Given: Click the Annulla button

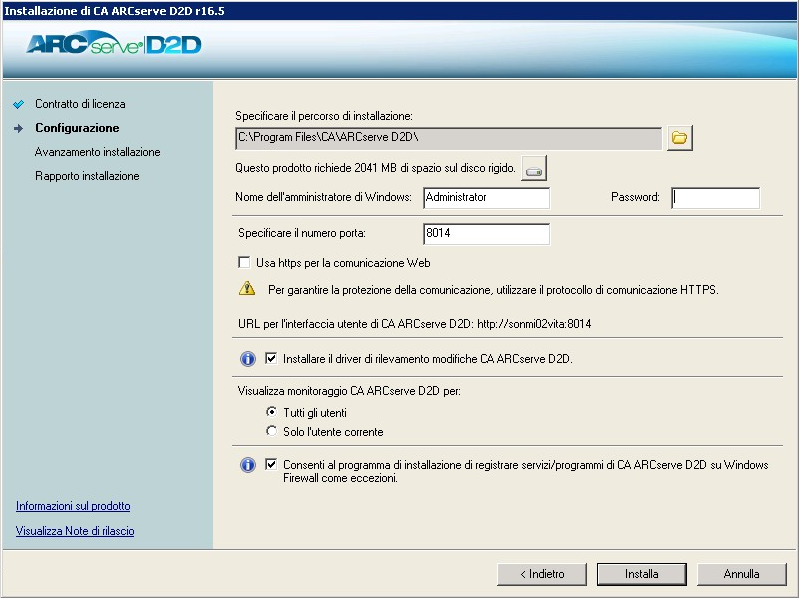Looking at the screenshot, I should click(x=741, y=574).
